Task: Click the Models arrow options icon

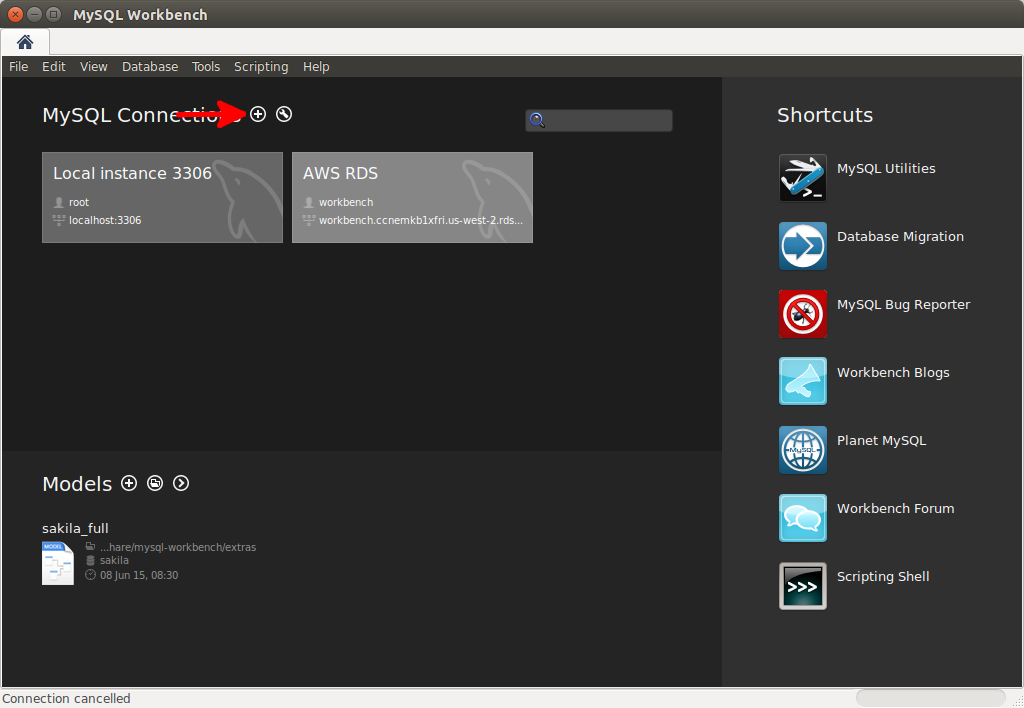Action: 181,483
